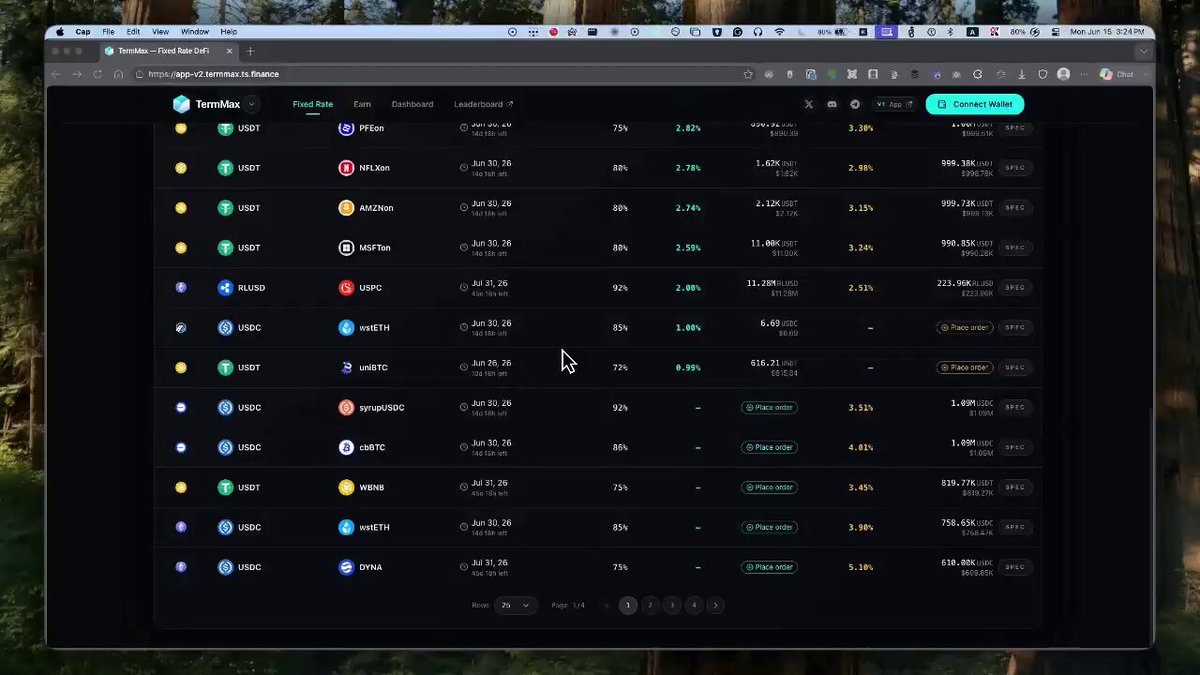1200x675 pixels.
Task: Open the Discord icon in the header
Action: 832,104
